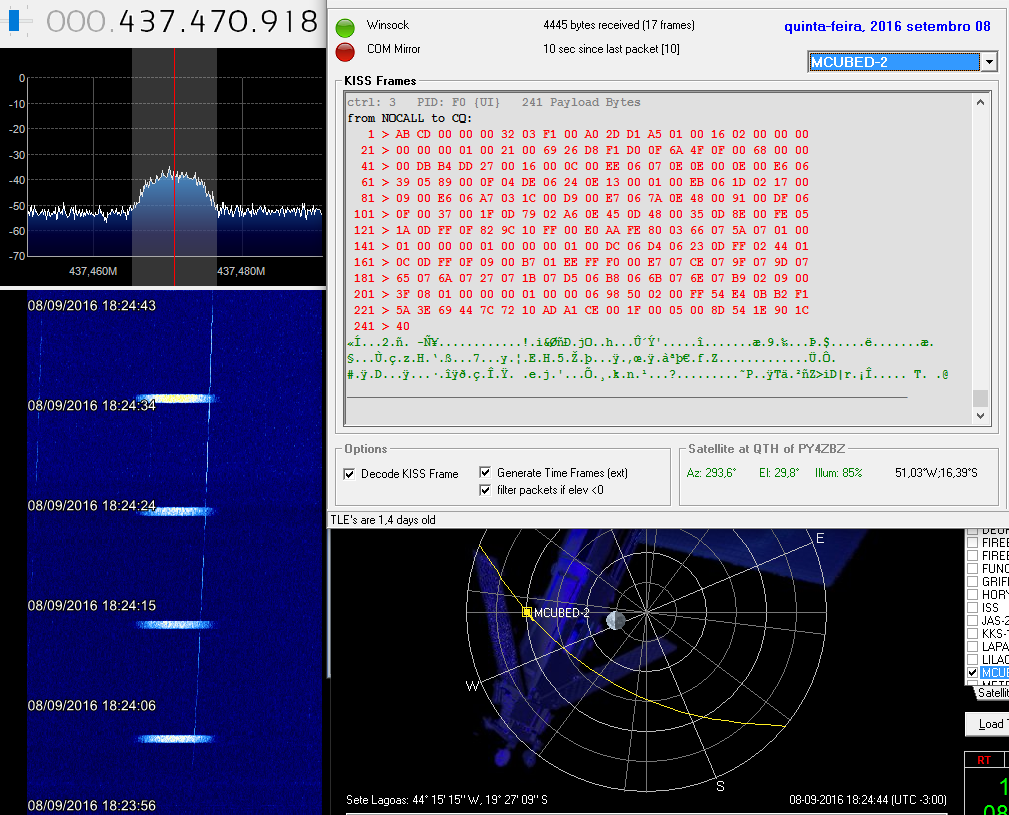1009x815 pixels.
Task: Click the Load TLE button
Action: [988, 724]
